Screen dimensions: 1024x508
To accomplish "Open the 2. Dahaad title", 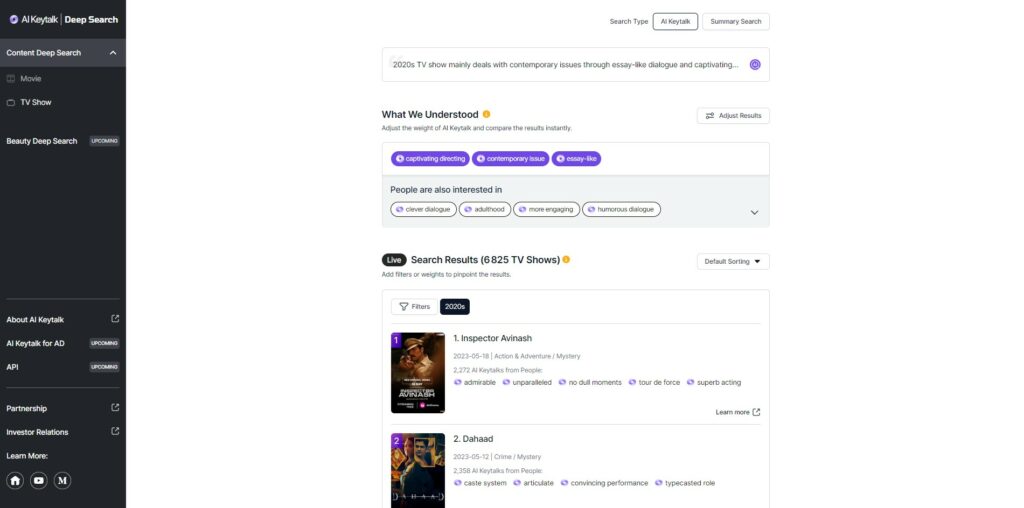I will point(473,439).
